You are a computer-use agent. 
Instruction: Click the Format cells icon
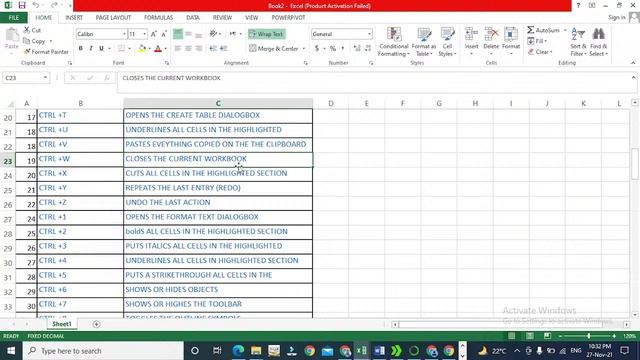pos(511,34)
